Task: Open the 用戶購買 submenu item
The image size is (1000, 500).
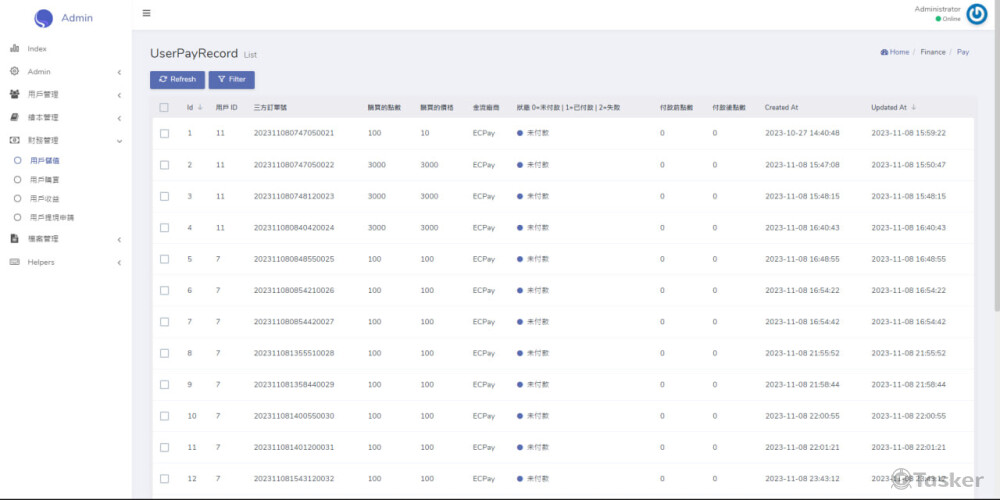Action: click(45, 179)
